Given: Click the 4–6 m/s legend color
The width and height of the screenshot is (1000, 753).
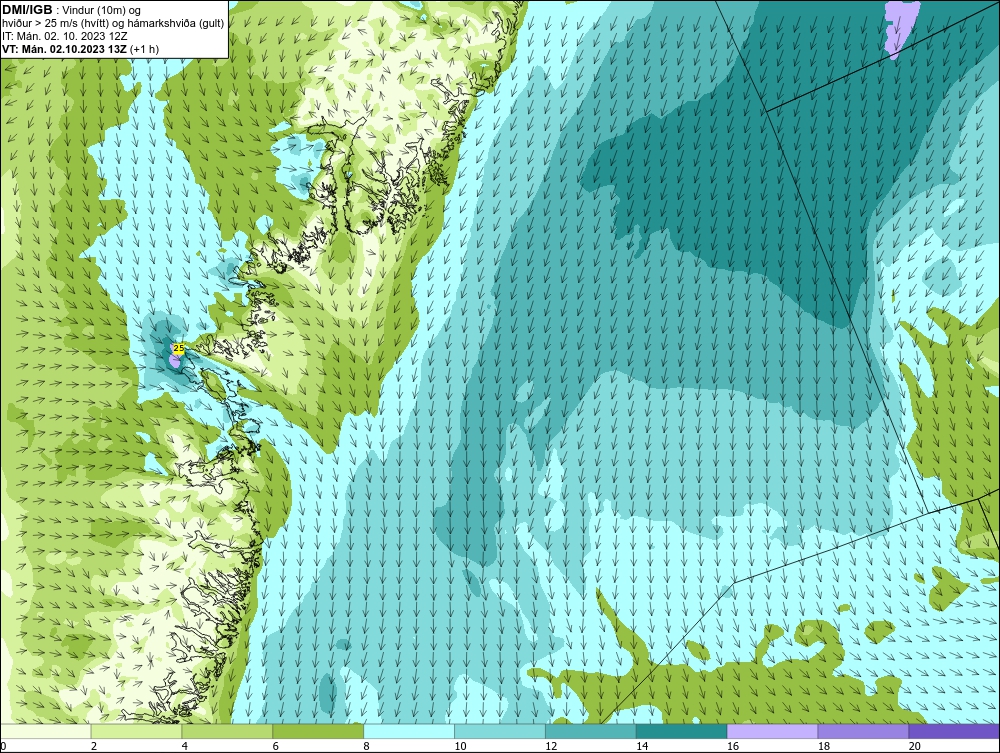Looking at the screenshot, I should point(227,731).
